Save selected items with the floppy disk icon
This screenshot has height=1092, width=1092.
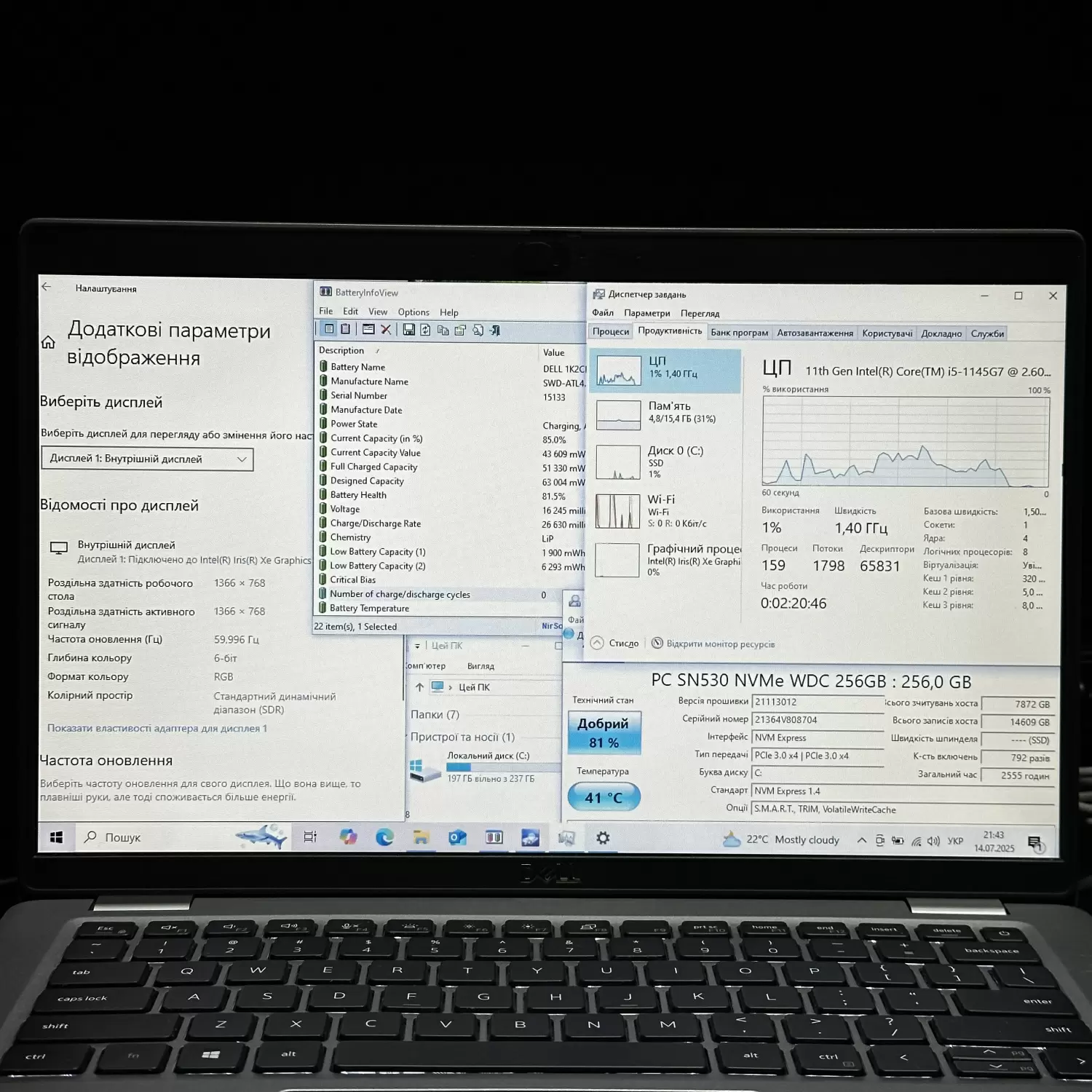click(408, 330)
